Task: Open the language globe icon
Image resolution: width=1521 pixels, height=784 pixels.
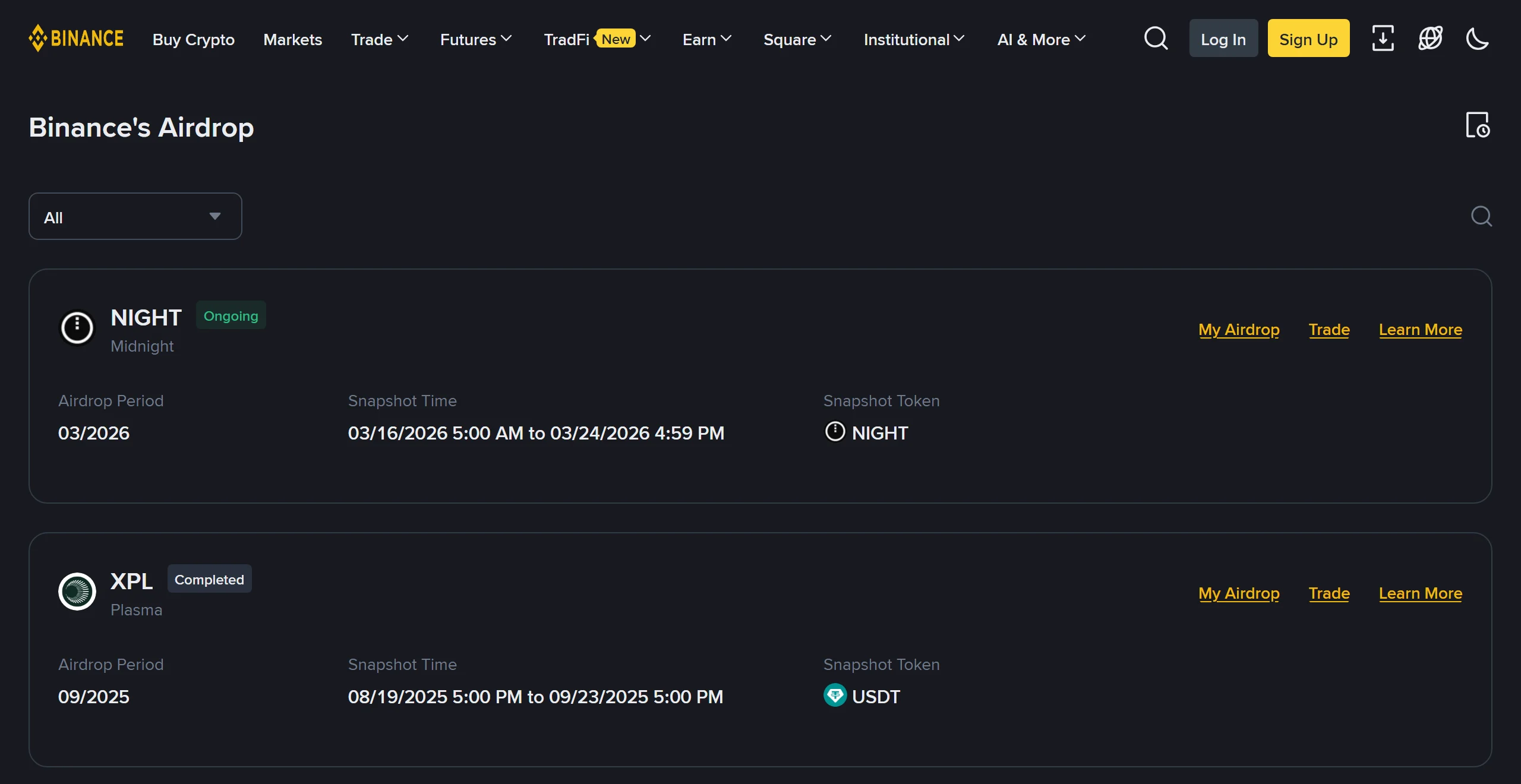Action: (x=1430, y=39)
